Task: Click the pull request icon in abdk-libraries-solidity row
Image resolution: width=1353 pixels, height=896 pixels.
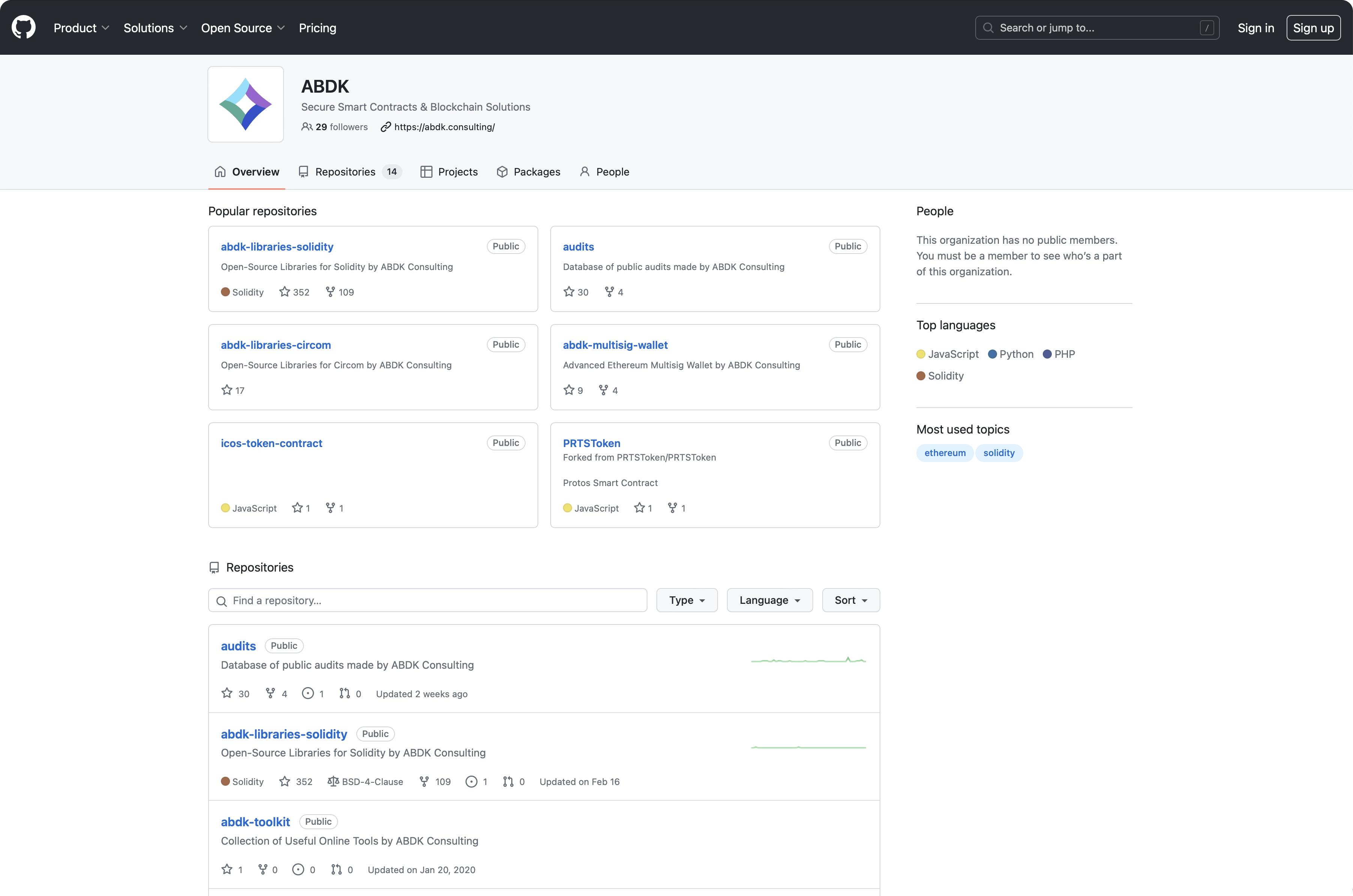Action: pyautogui.click(x=508, y=781)
